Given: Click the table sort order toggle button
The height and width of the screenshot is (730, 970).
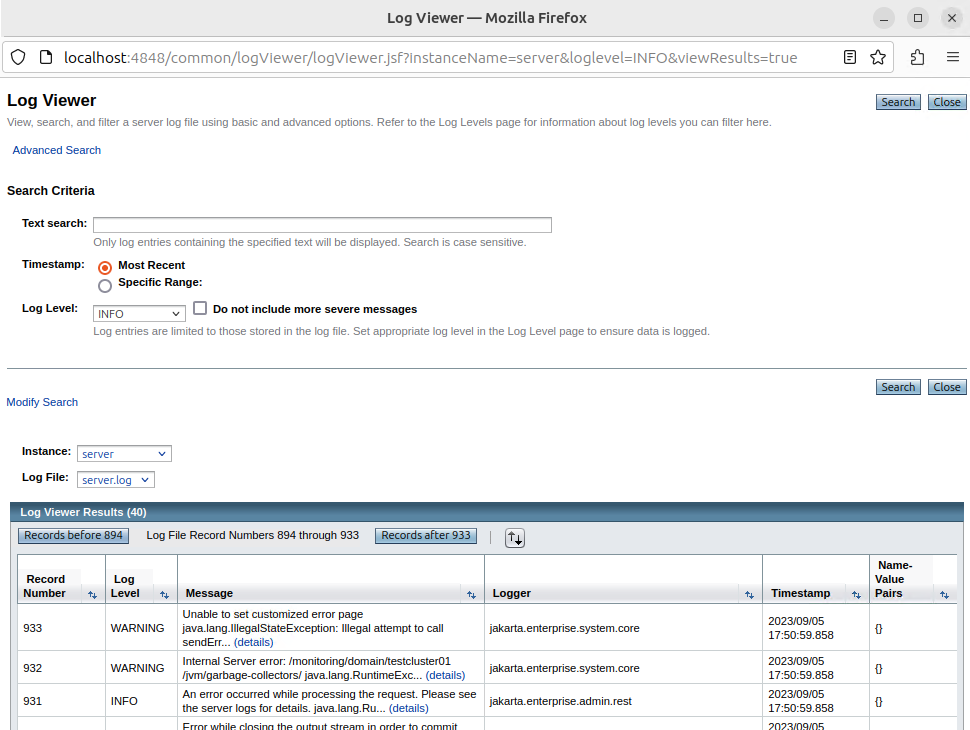Looking at the screenshot, I should (x=515, y=538).
